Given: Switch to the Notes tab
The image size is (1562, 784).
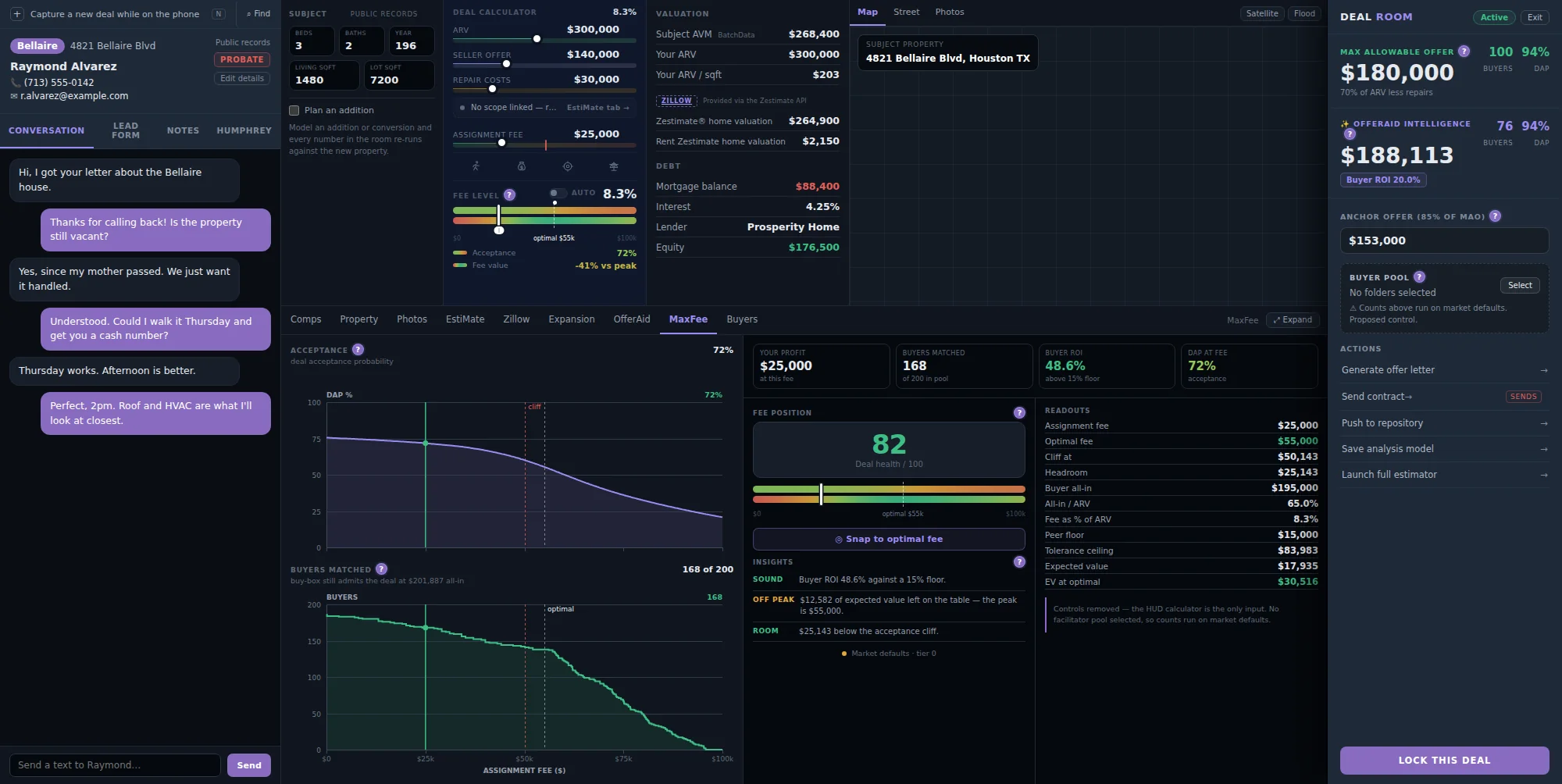Looking at the screenshot, I should (183, 131).
